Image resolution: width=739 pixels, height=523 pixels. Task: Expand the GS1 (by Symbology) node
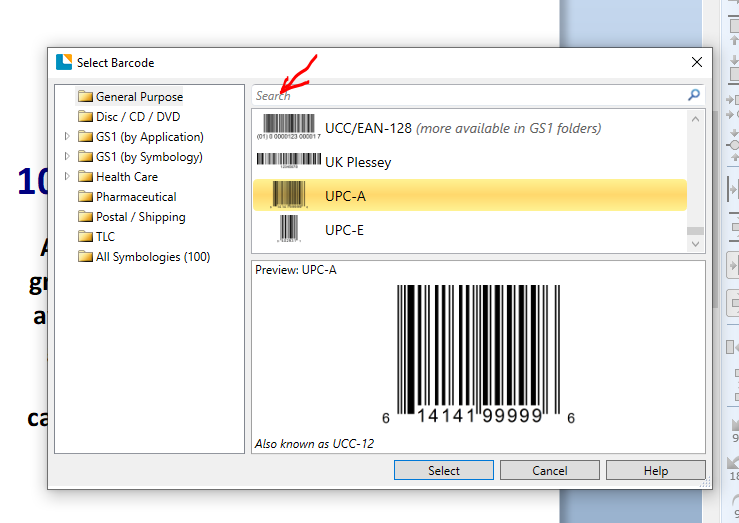(67, 157)
